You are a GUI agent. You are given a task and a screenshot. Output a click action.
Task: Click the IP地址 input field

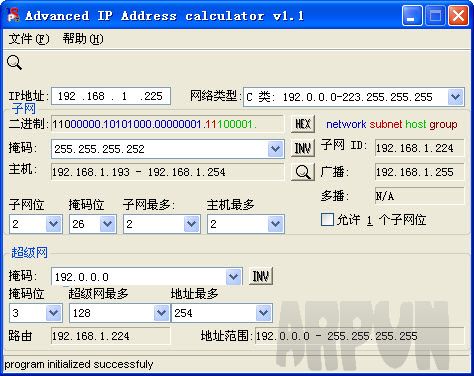tap(111, 96)
